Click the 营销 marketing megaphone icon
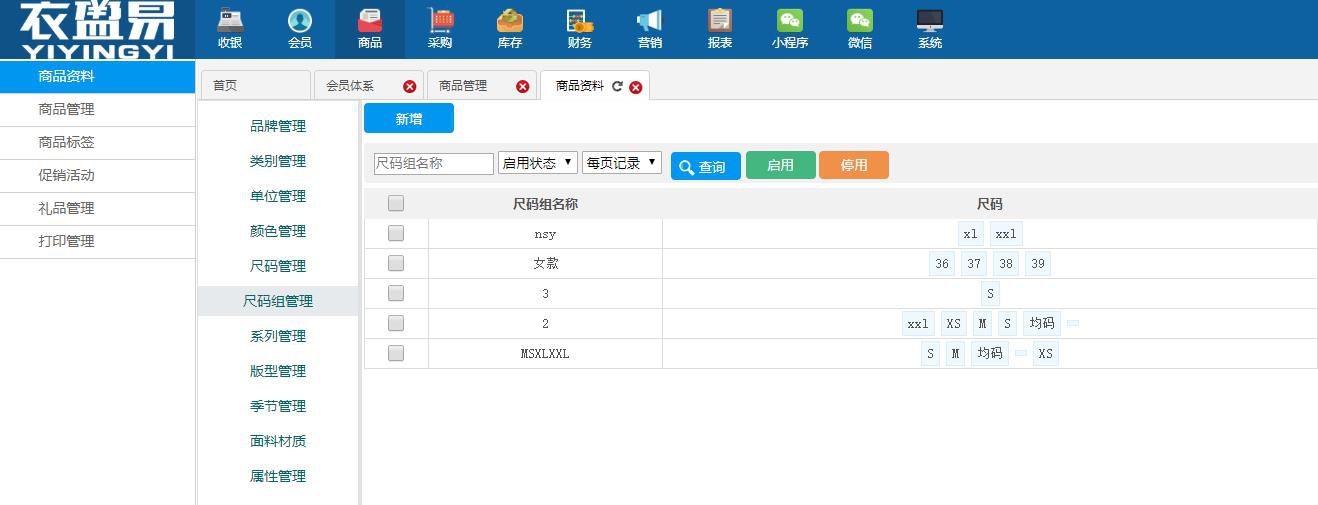 (x=650, y=21)
